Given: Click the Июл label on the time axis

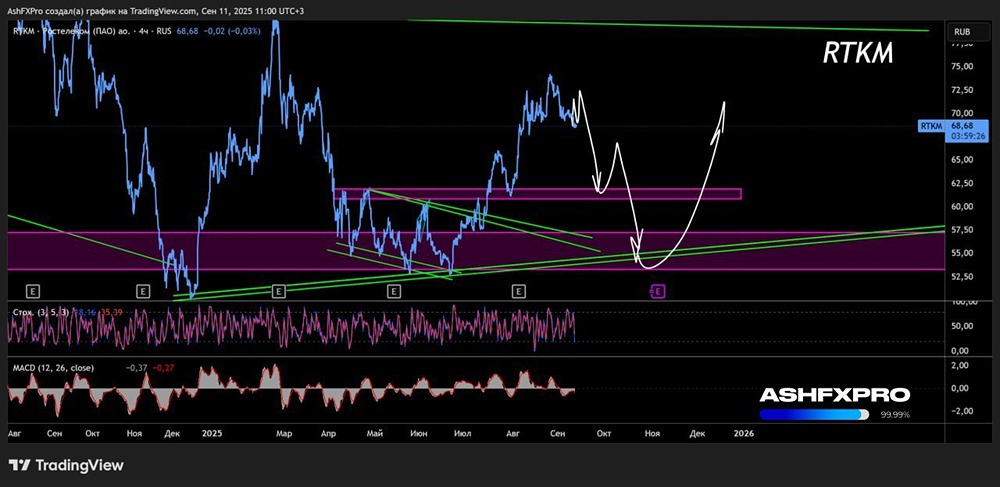Looking at the screenshot, I should (462, 433).
